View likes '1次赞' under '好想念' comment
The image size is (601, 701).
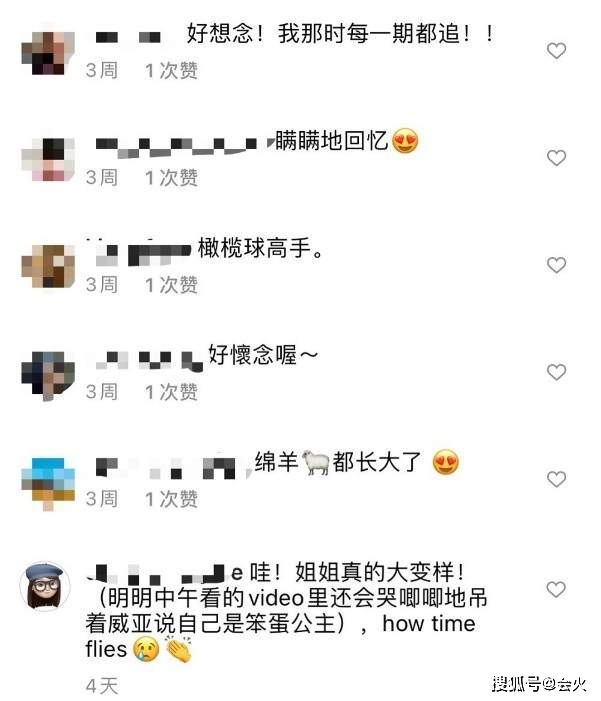[171, 71]
